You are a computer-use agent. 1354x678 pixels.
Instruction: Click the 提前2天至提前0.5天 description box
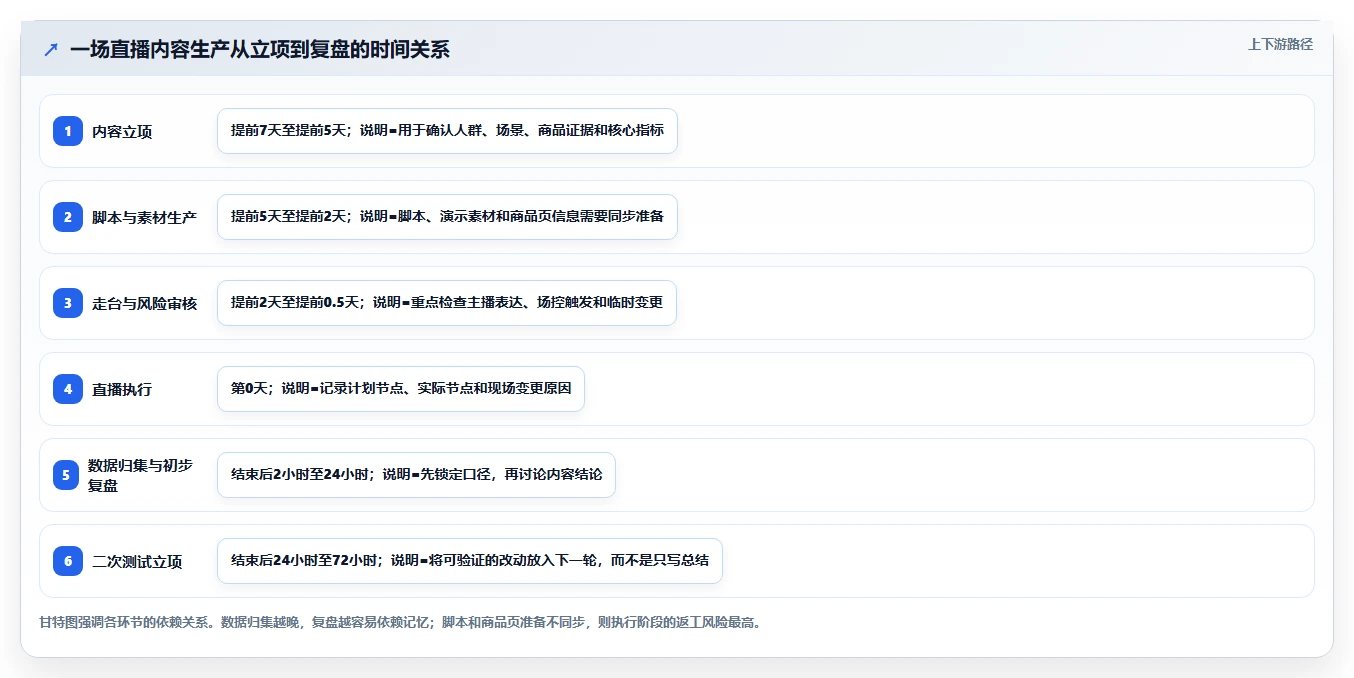coord(447,303)
